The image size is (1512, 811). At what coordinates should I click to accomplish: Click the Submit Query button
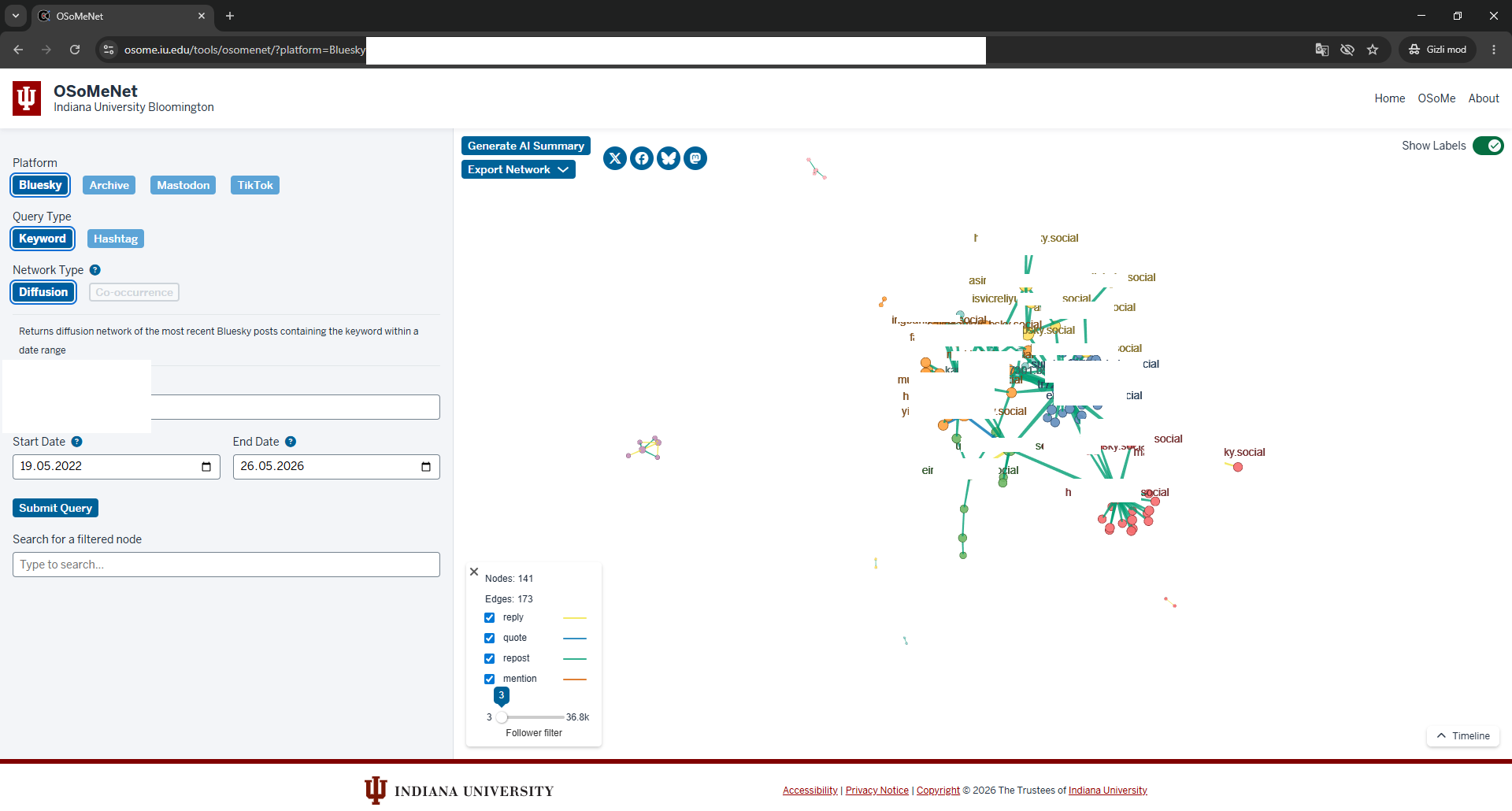(x=55, y=508)
